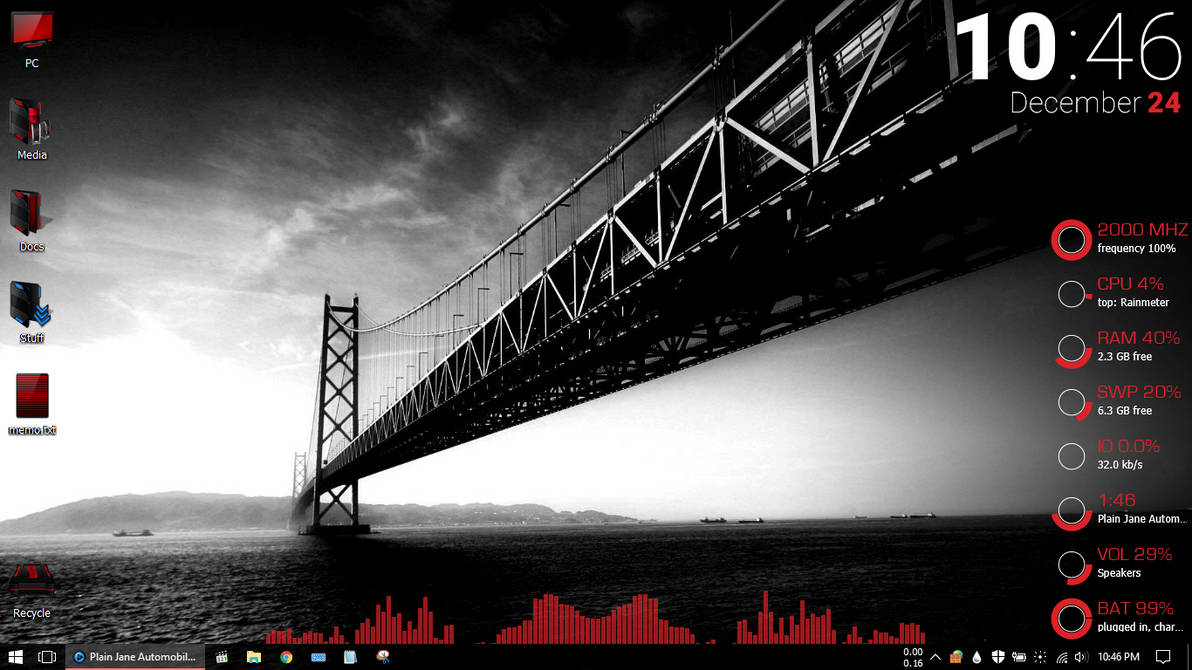Click the Plain Jane Autom.. track title
The width and height of the screenshot is (1192, 670).
click(1142, 519)
